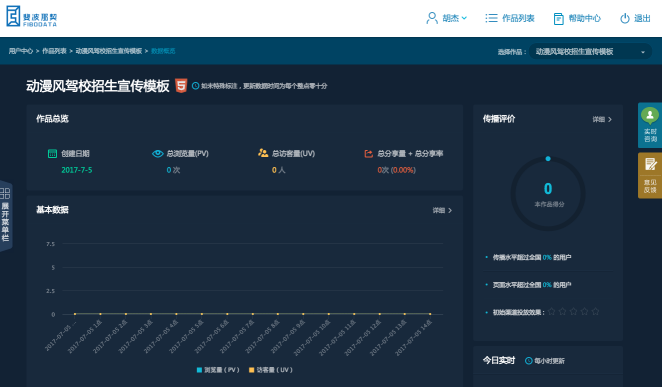
Task: Click the list icon beside 作品列表
Action: 491,18
